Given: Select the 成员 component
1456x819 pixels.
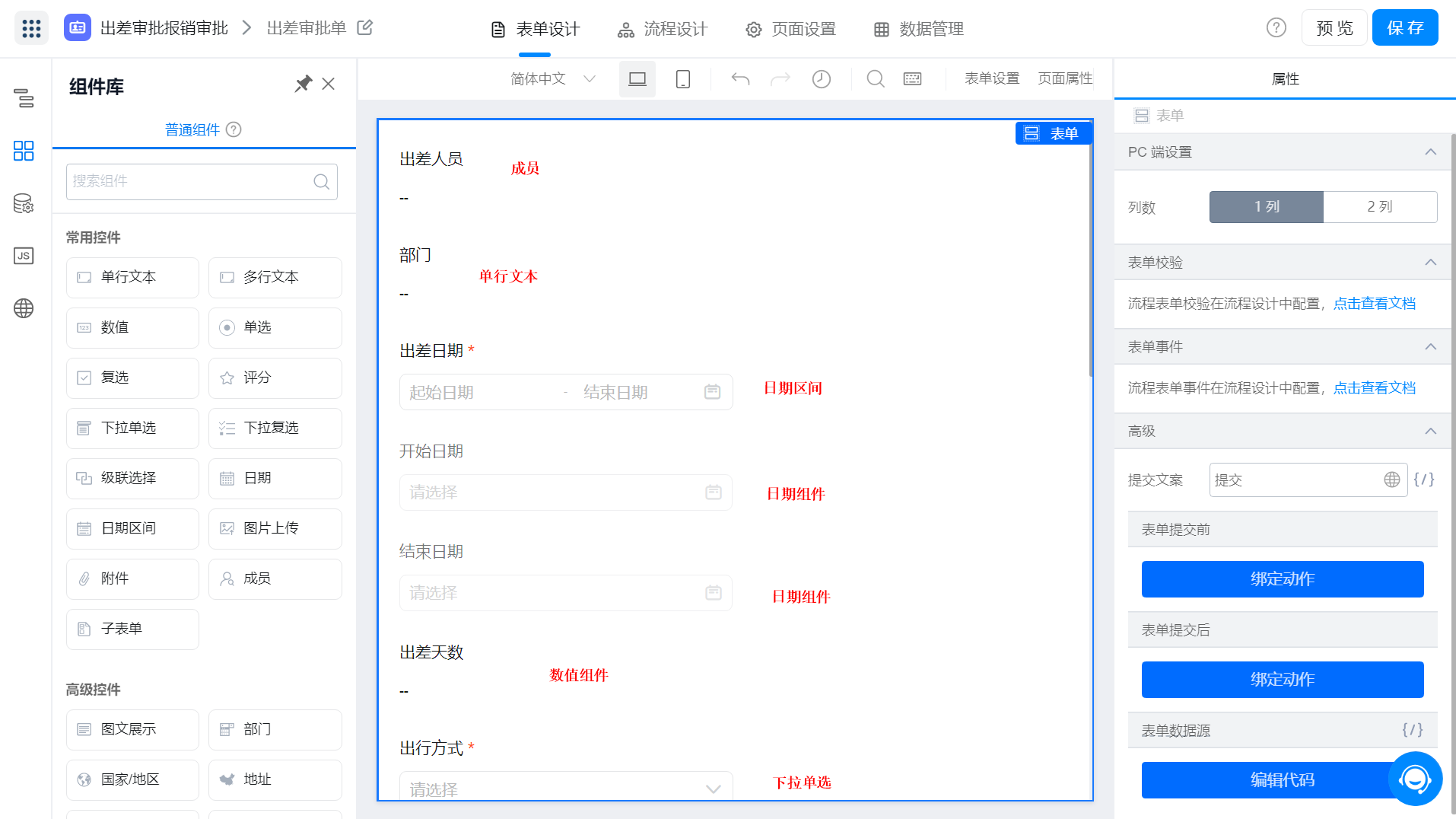Looking at the screenshot, I should click(x=275, y=578).
